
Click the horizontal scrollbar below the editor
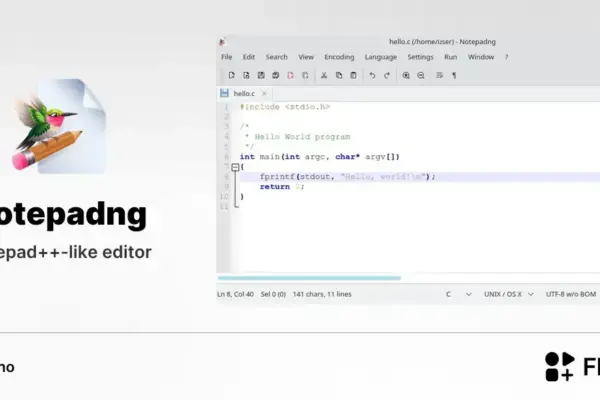pyautogui.click(x=309, y=278)
